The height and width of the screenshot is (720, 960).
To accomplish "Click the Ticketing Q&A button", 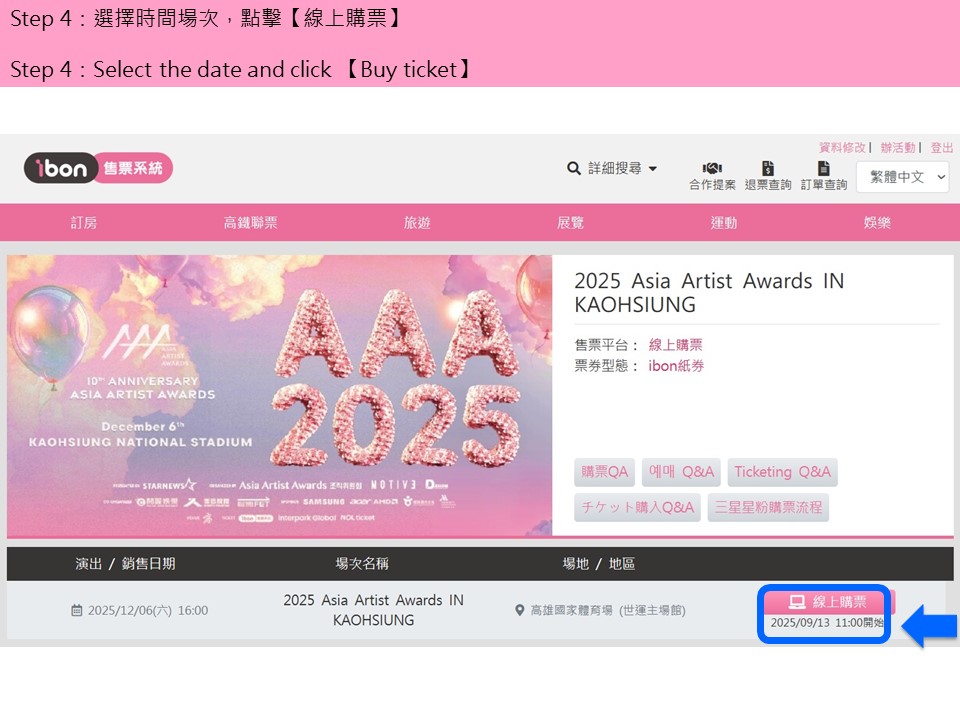I will coord(782,472).
